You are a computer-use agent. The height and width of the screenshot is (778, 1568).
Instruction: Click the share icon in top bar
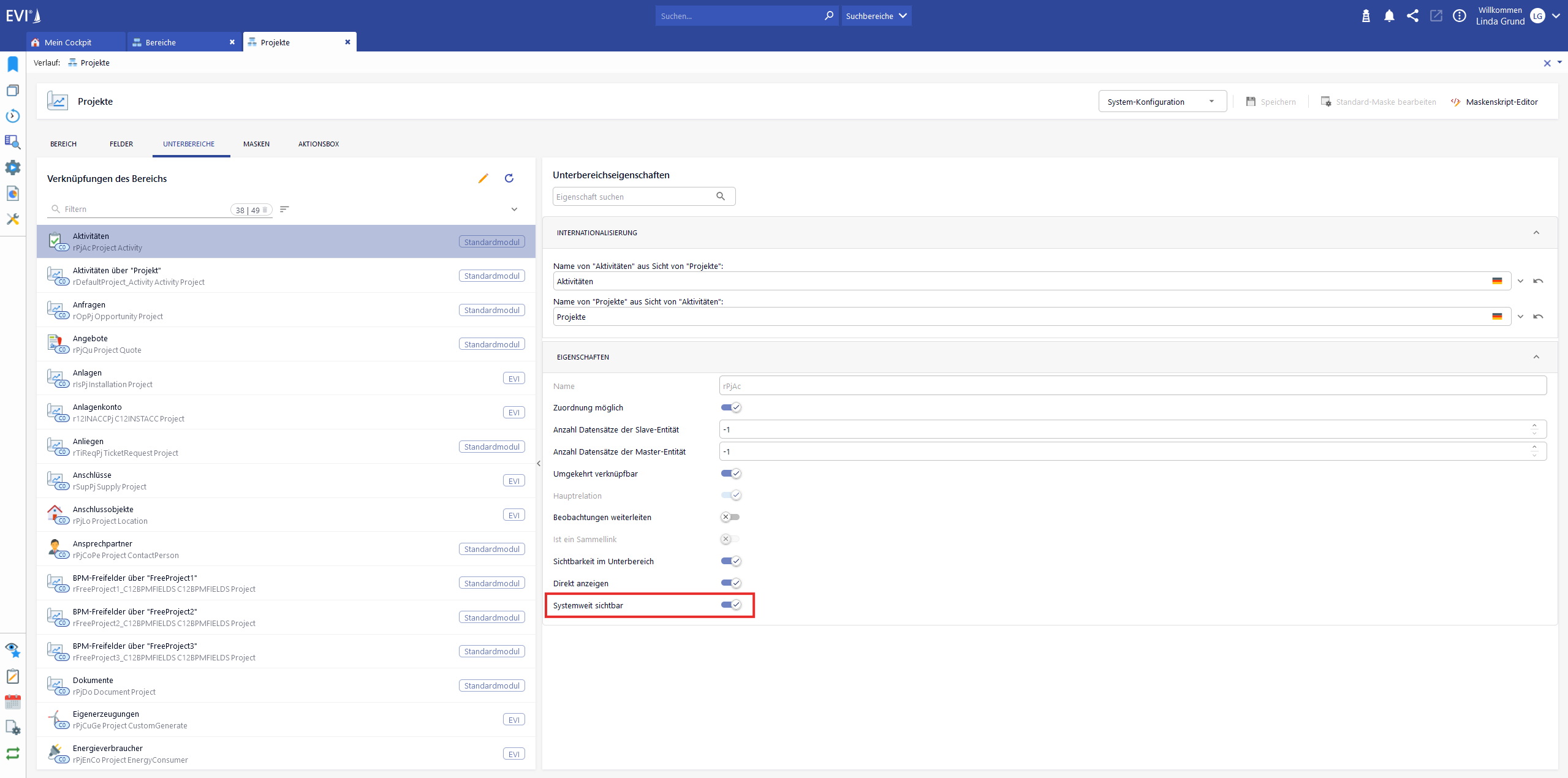1412,16
